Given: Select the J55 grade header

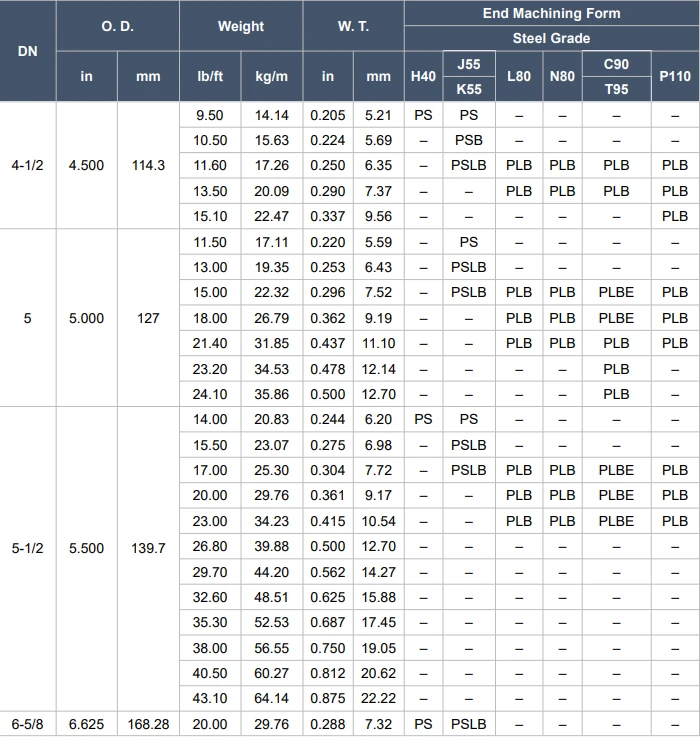Looking at the screenshot, I should pyautogui.click(x=469, y=63).
